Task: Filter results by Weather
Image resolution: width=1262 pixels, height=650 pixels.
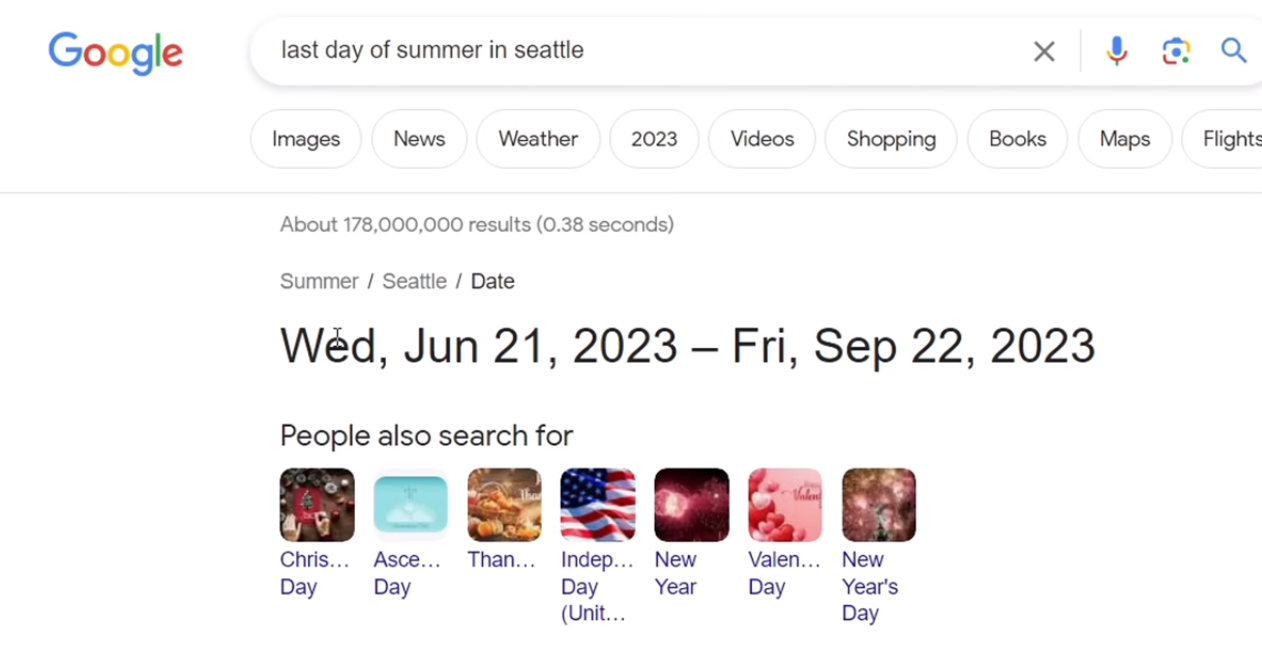Action: [538, 139]
